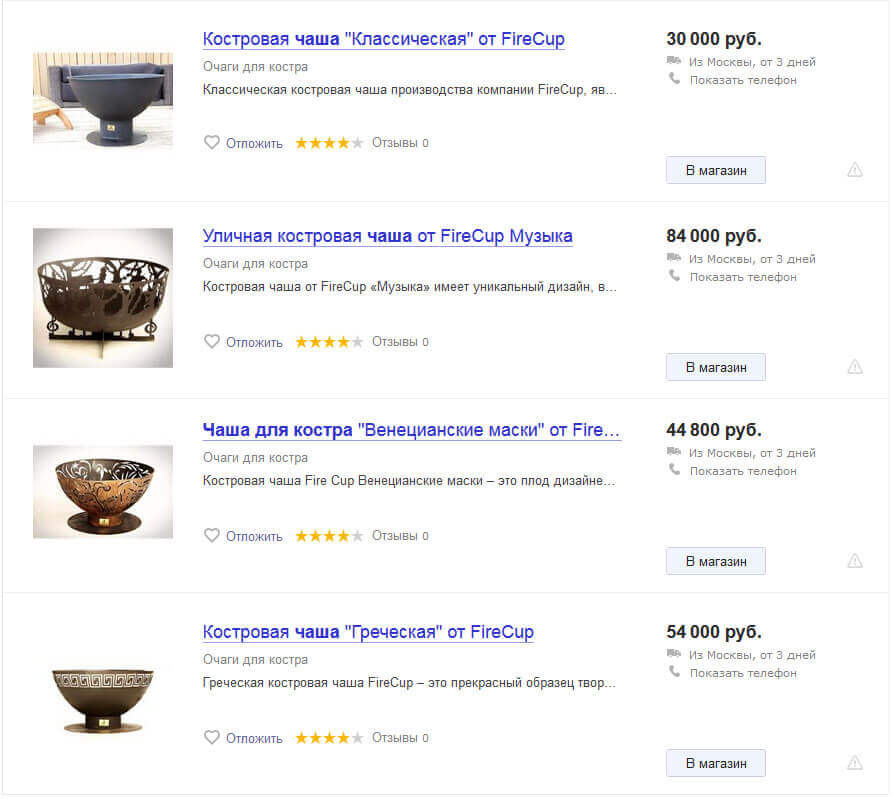Click the Музыка fire bowl thumbnail
This screenshot has height=798, width=892.
[x=102, y=298]
